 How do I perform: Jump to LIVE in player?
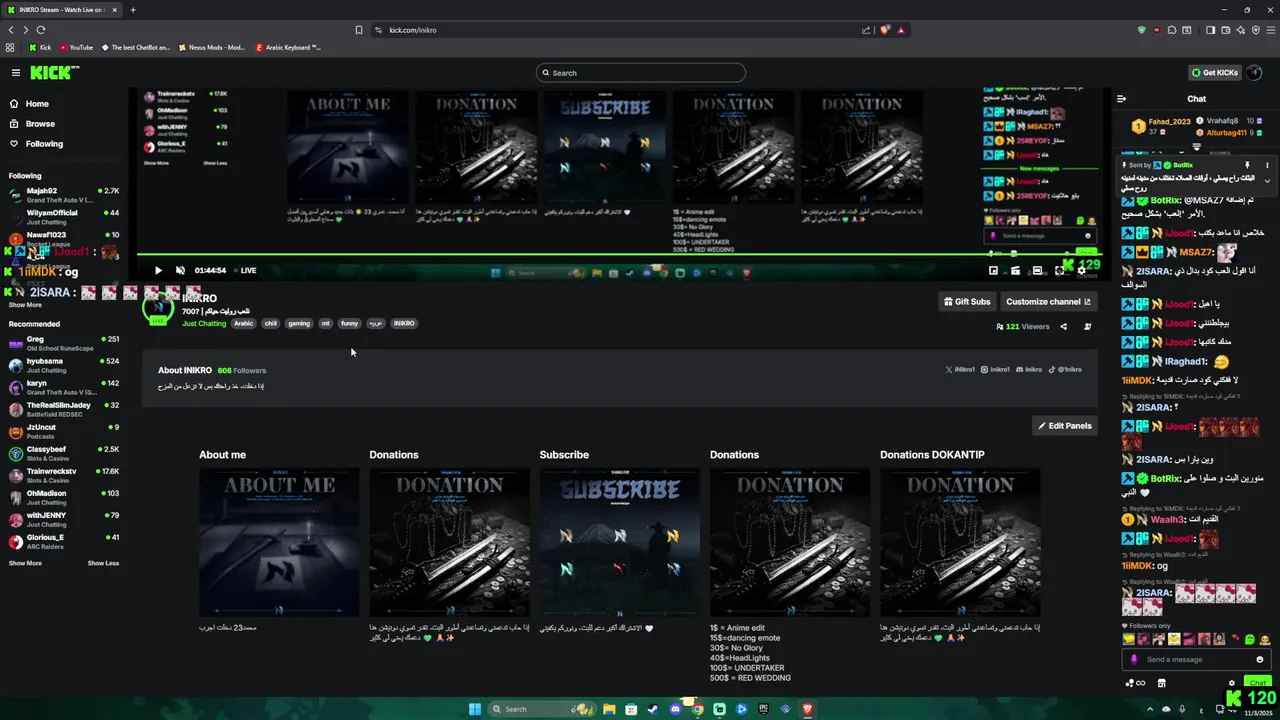tap(245, 270)
